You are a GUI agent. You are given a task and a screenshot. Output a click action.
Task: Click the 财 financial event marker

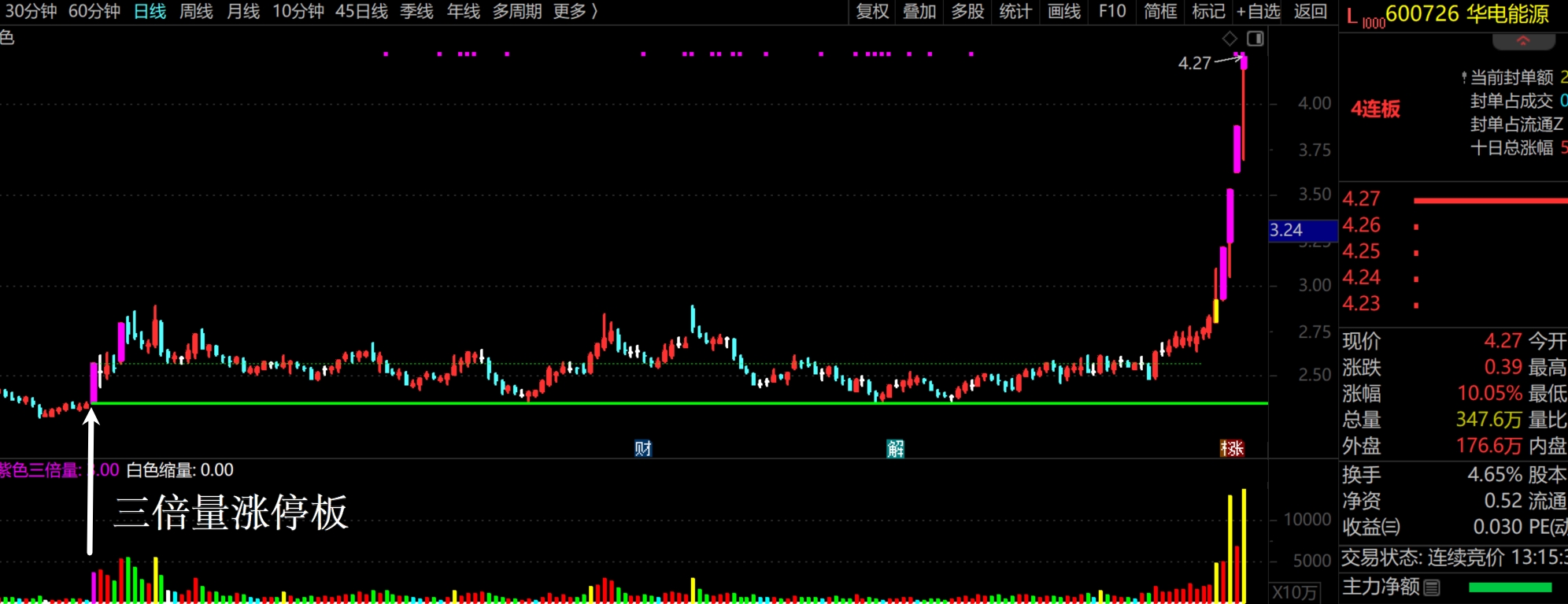pos(643,448)
